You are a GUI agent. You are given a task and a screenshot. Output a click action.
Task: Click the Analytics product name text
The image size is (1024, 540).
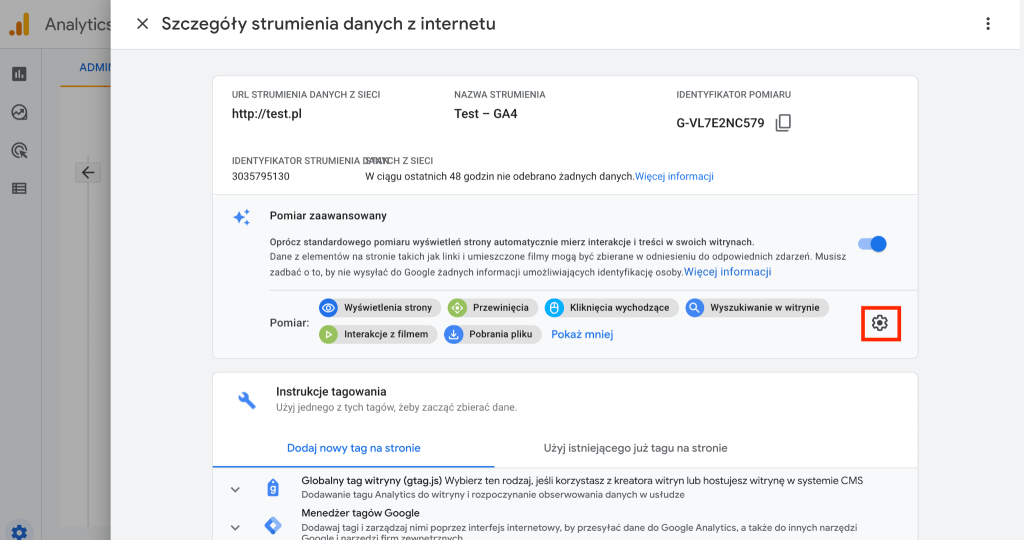coord(78,25)
